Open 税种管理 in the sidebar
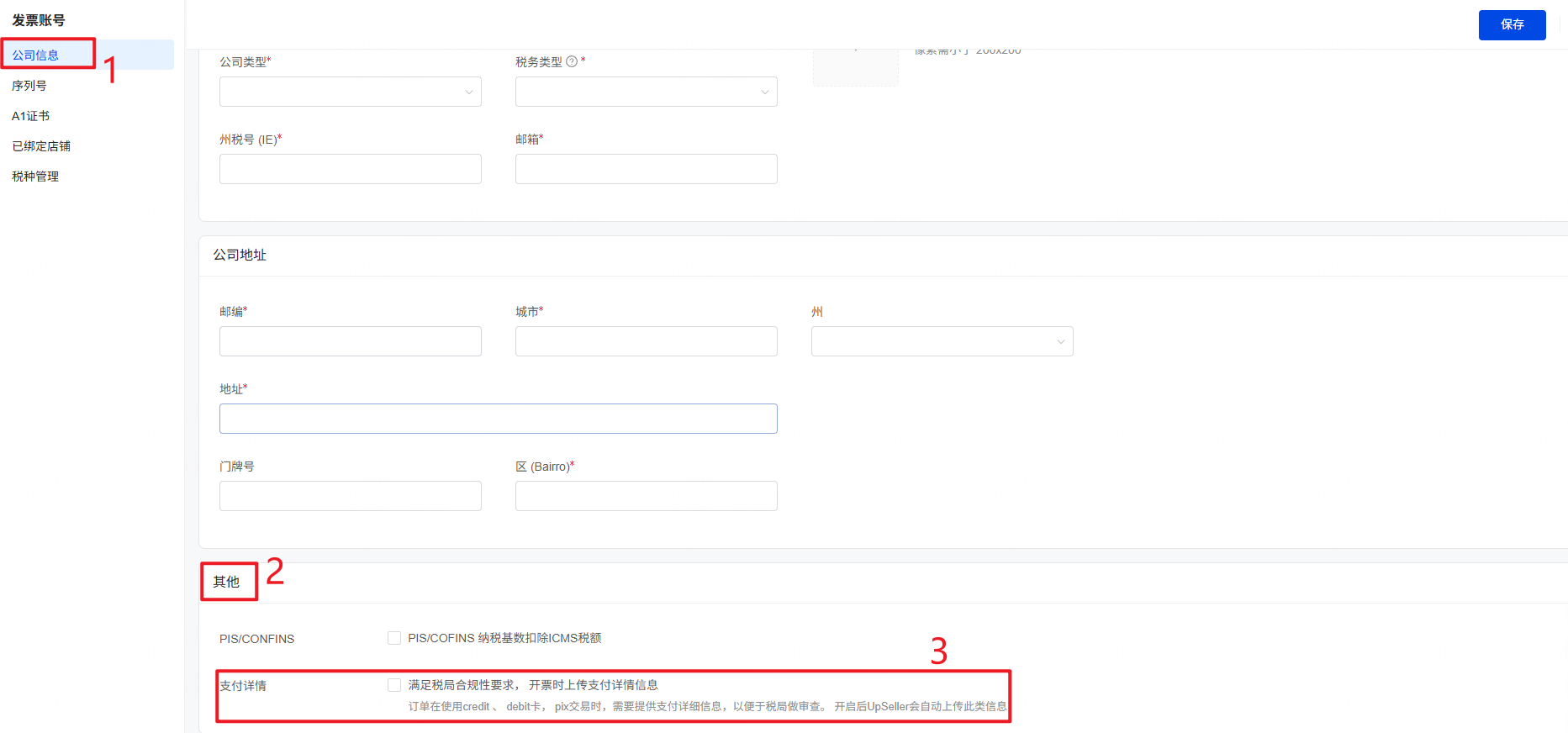This screenshot has height=733, width=1568. tap(87, 176)
